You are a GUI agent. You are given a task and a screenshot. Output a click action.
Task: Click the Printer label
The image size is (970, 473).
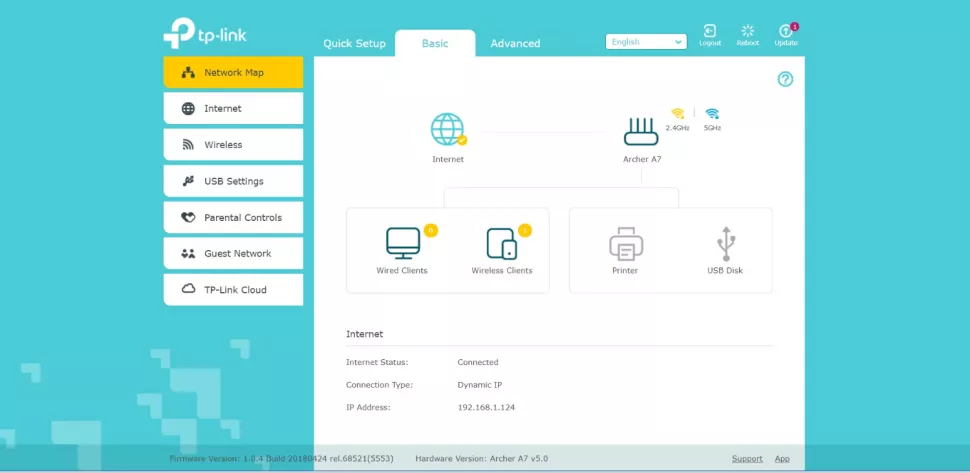(625, 271)
